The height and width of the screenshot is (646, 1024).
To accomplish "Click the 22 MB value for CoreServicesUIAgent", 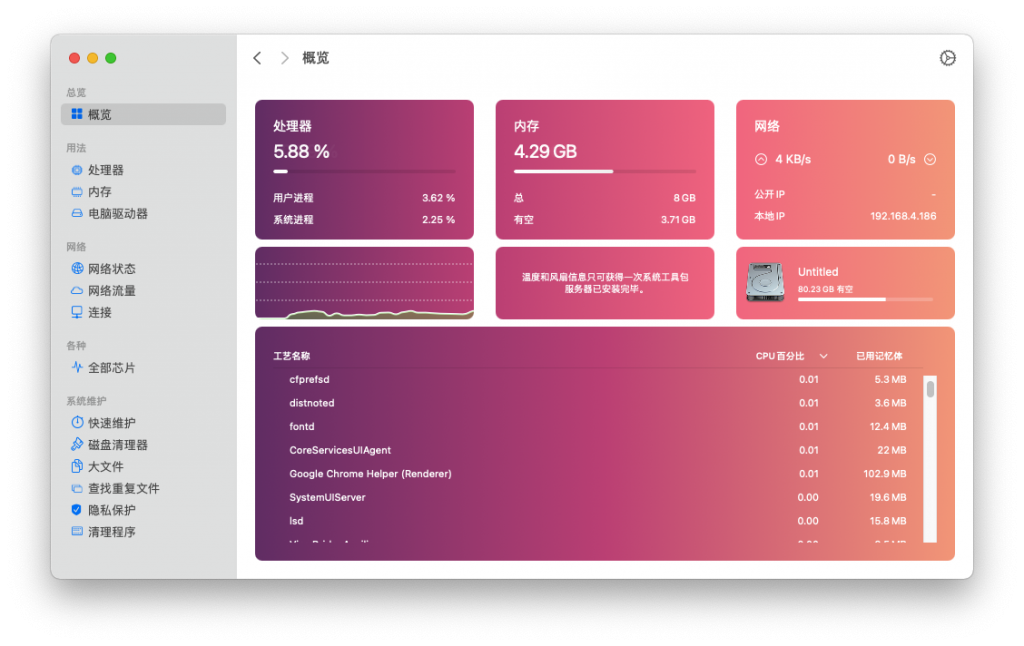I will point(891,450).
